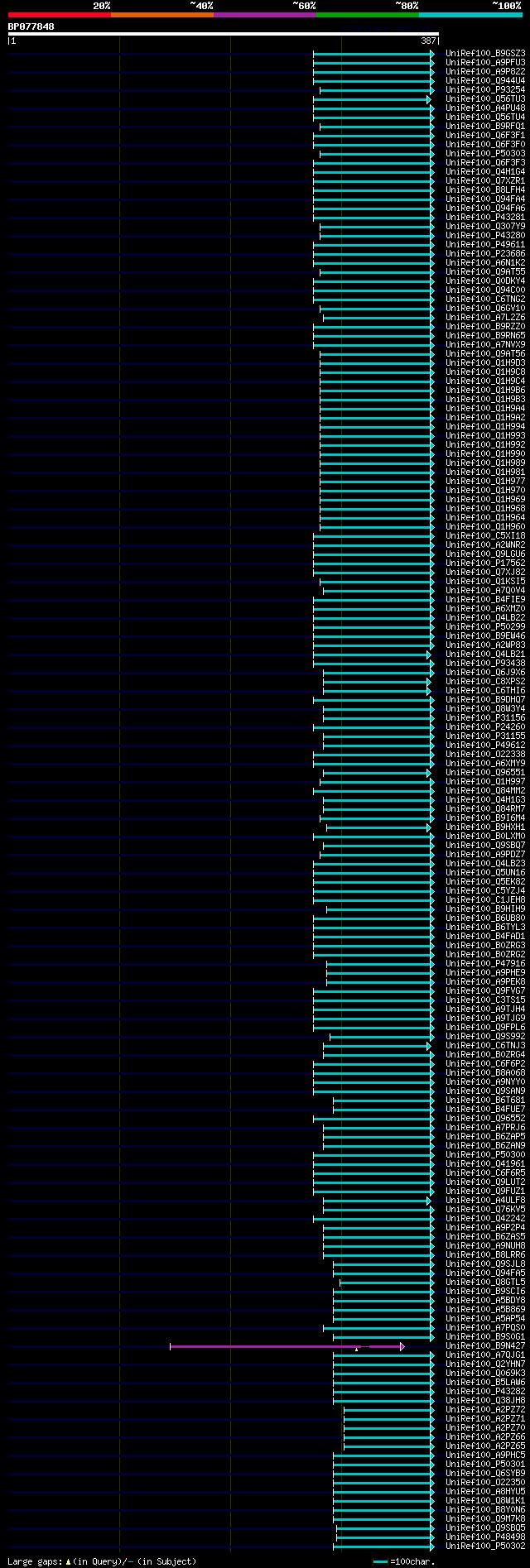
Task: Select the UniRef100_Q4LB23 label
Action: tap(485, 863)
